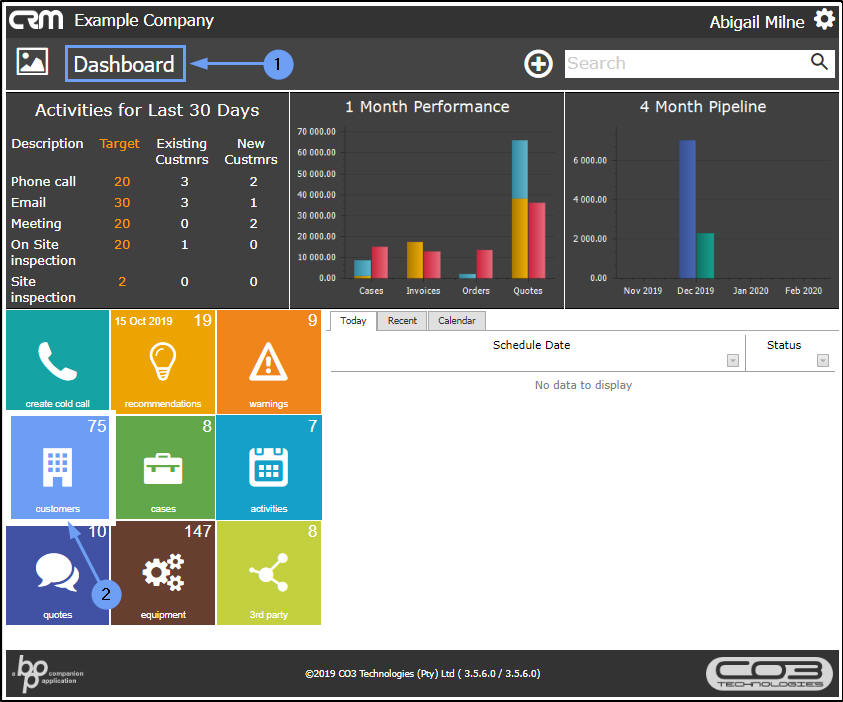This screenshot has width=843, height=702.
Task: Switch to the Recent tab
Action: (402, 321)
